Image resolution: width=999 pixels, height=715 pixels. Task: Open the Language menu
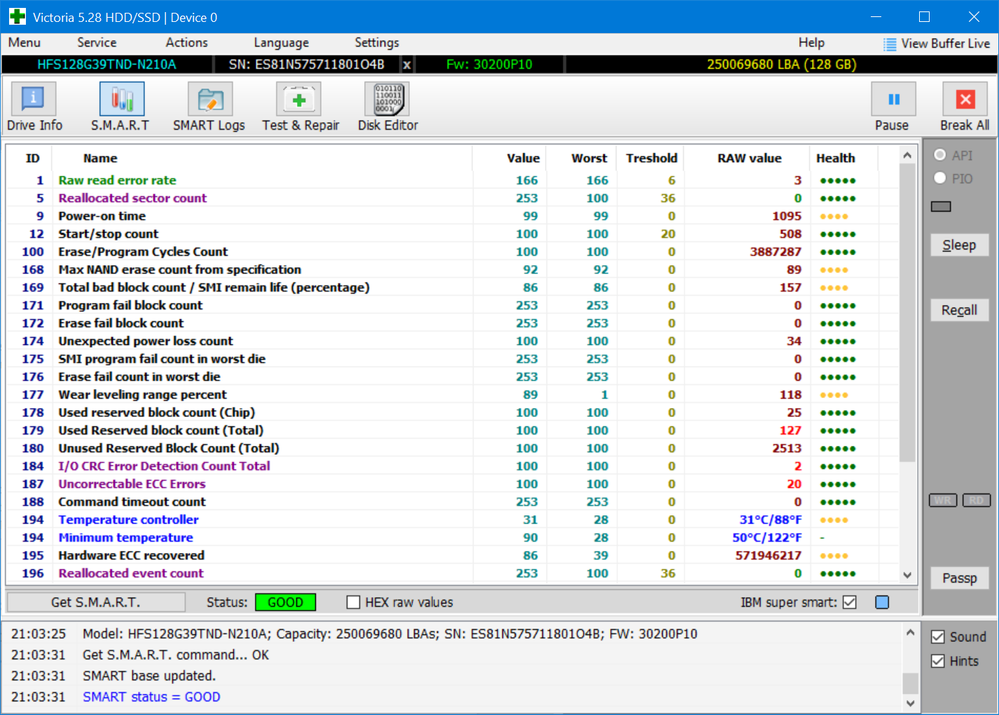(x=281, y=43)
